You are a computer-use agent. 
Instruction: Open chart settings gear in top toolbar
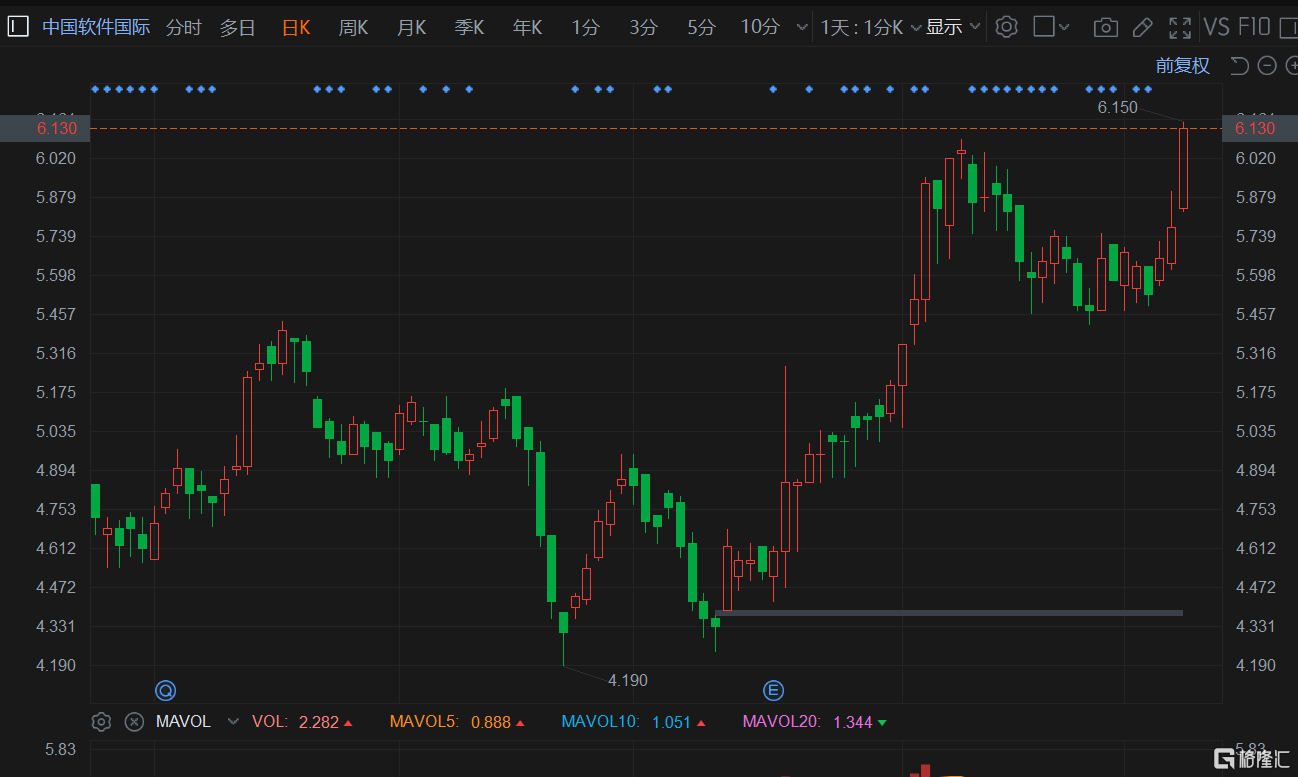(x=1007, y=27)
